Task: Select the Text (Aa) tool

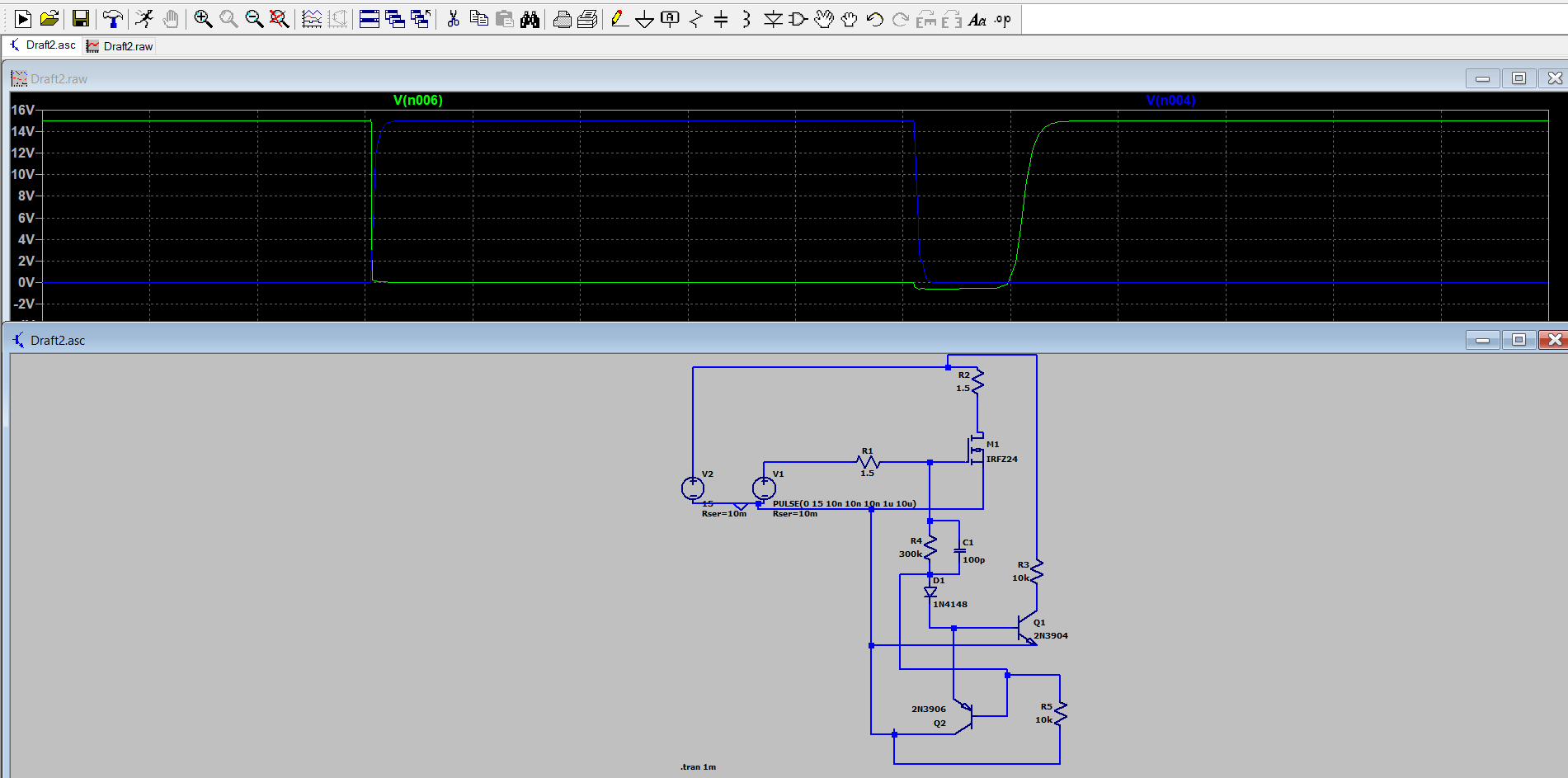Action: coord(977,19)
